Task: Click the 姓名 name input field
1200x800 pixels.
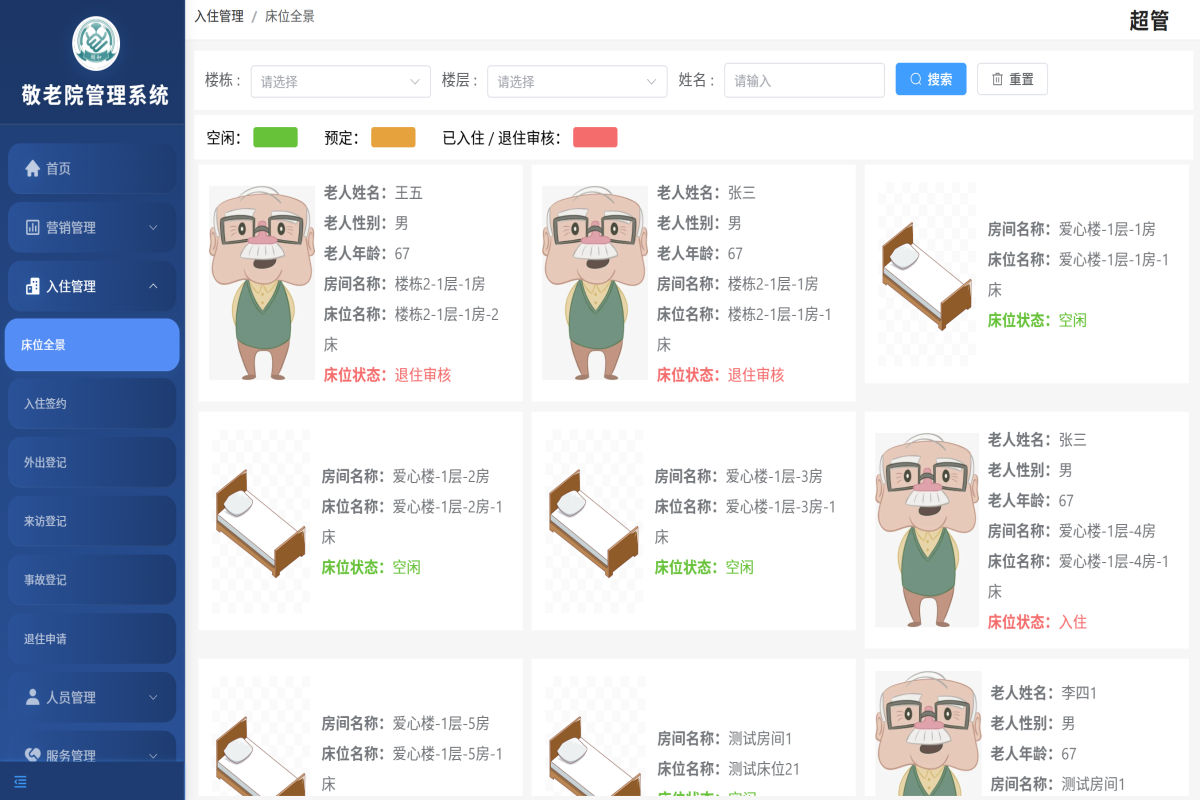Action: click(x=804, y=80)
